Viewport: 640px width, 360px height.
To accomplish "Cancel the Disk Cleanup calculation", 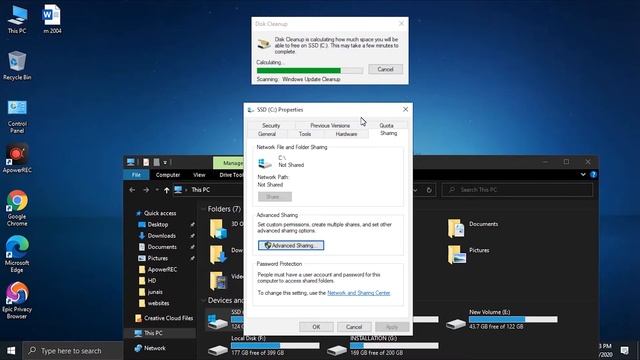I will 385,69.
